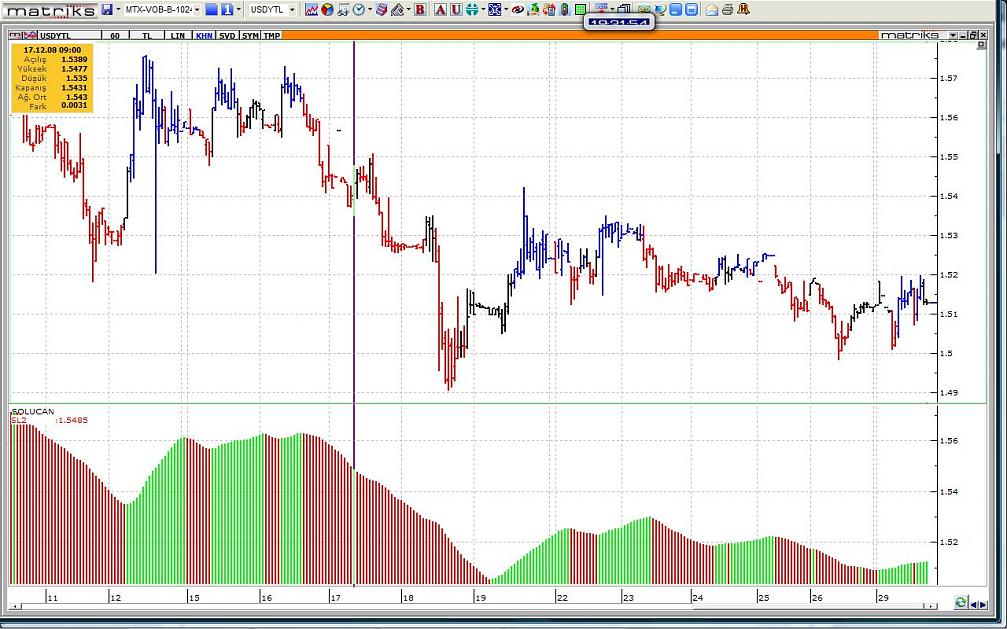Click the TL currency button
The height and width of the screenshot is (629, 1007).
[147, 35]
